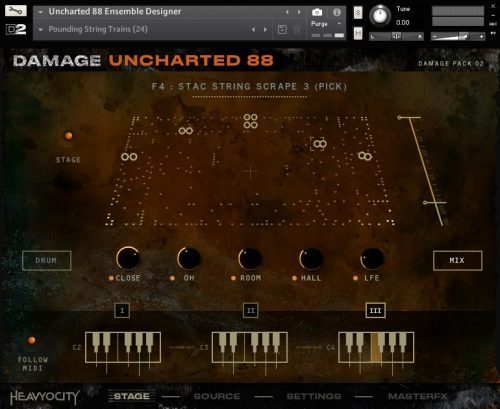Select the far-left mic position icon on stage
Viewport: 500px width, 409px height.
(129, 157)
